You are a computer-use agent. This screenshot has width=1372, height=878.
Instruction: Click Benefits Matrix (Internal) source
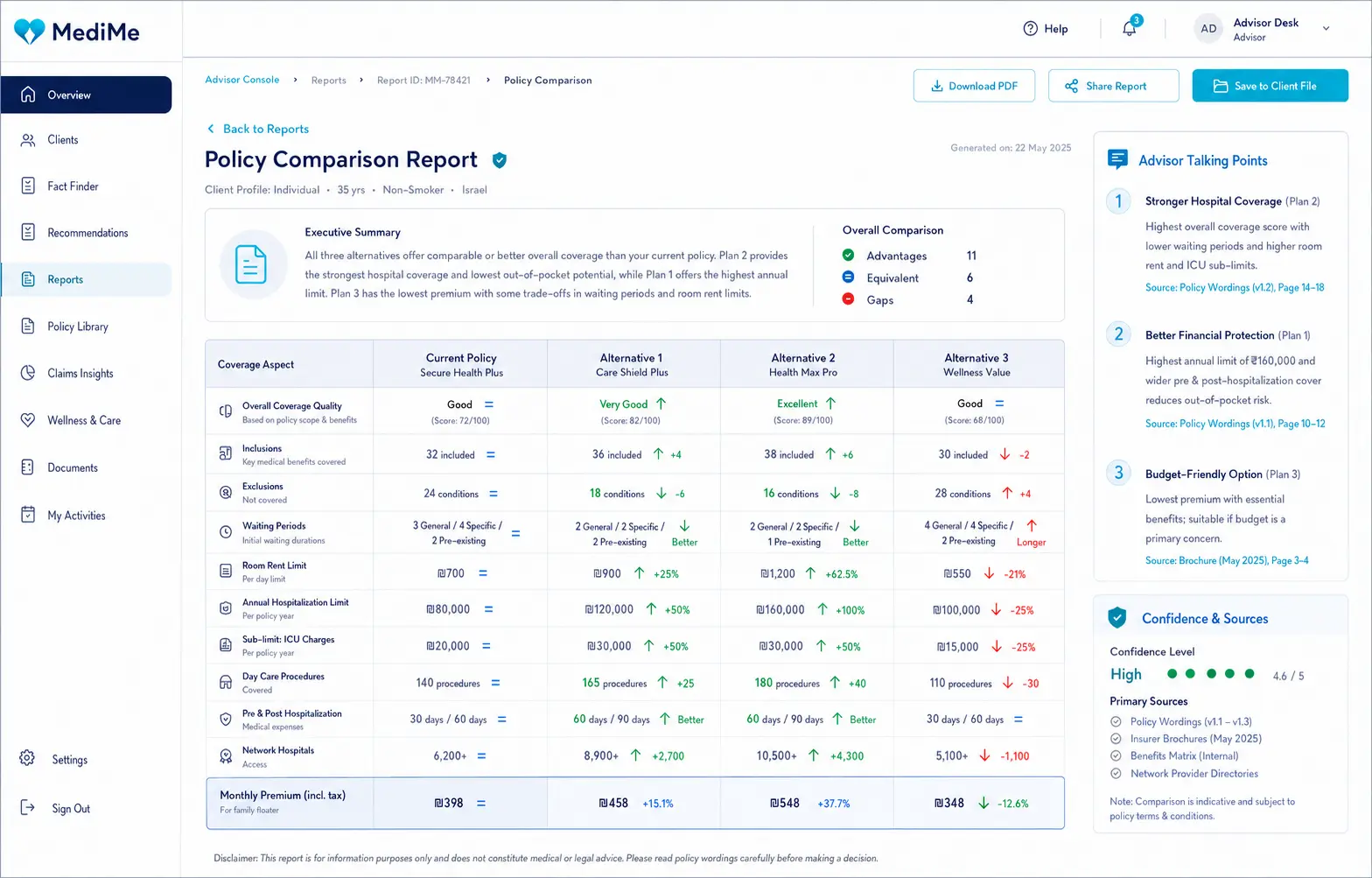point(1184,756)
